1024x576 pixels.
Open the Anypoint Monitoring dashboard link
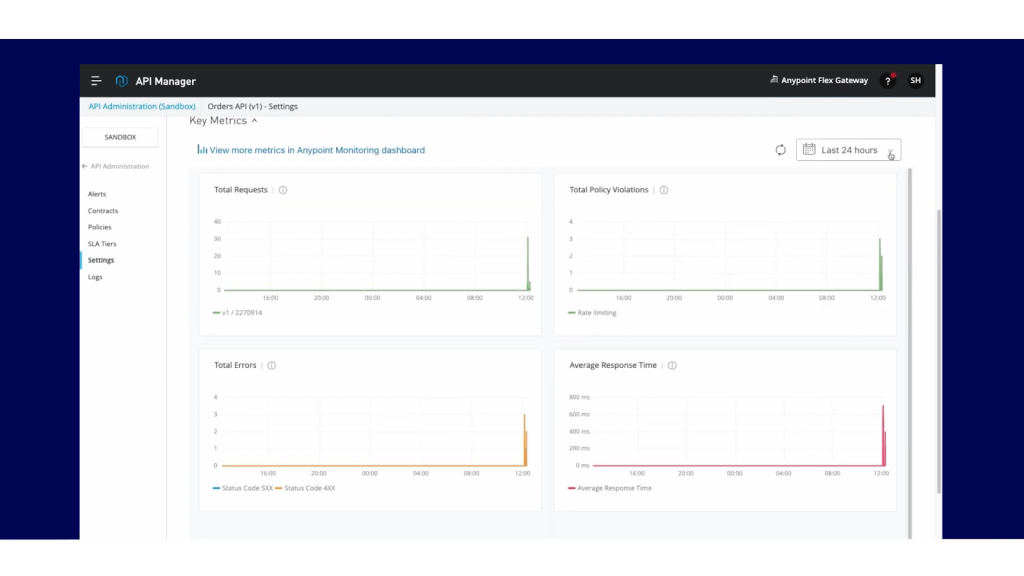(316, 150)
